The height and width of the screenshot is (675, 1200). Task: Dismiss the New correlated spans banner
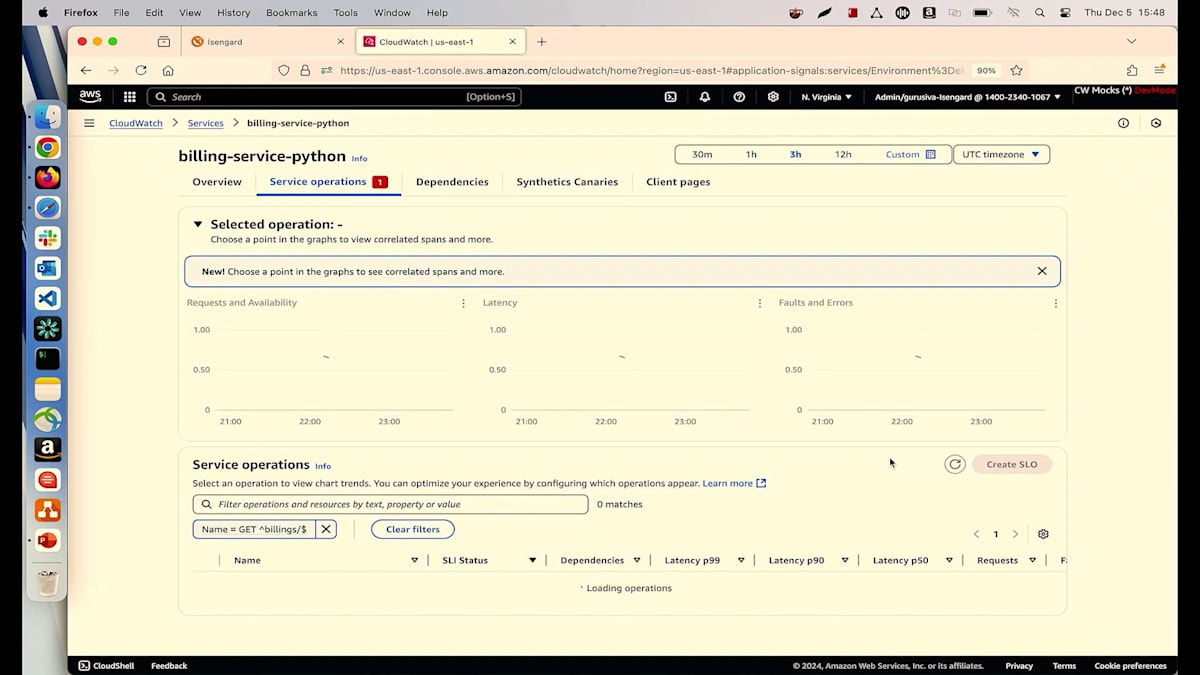click(x=1042, y=271)
